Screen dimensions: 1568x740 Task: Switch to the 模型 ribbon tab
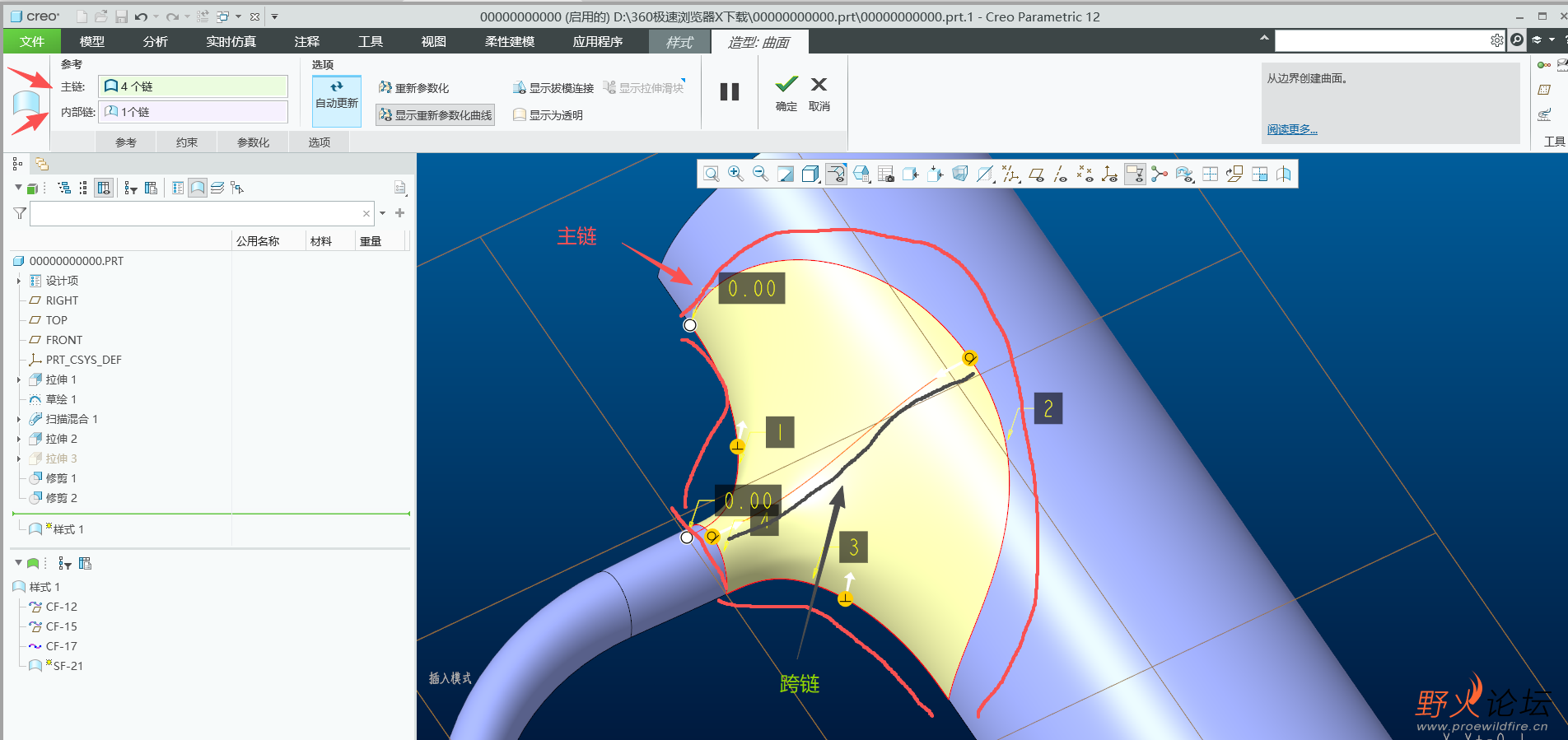click(92, 41)
